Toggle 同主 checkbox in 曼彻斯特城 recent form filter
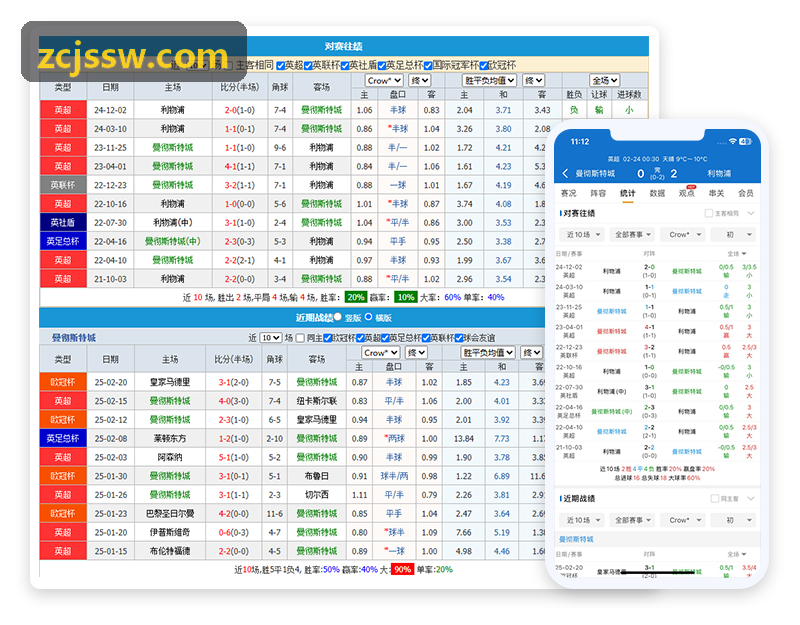This screenshot has height=625, width=800. [301, 338]
